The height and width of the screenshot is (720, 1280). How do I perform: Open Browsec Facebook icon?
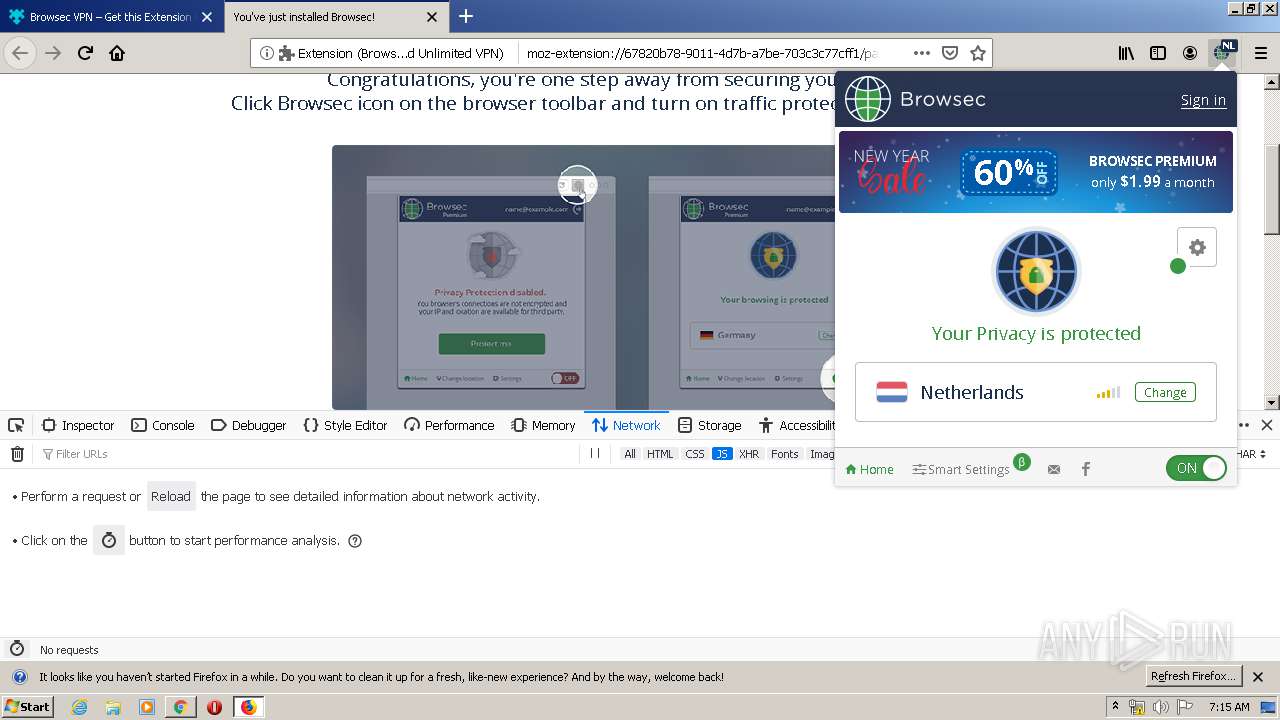coord(1086,469)
